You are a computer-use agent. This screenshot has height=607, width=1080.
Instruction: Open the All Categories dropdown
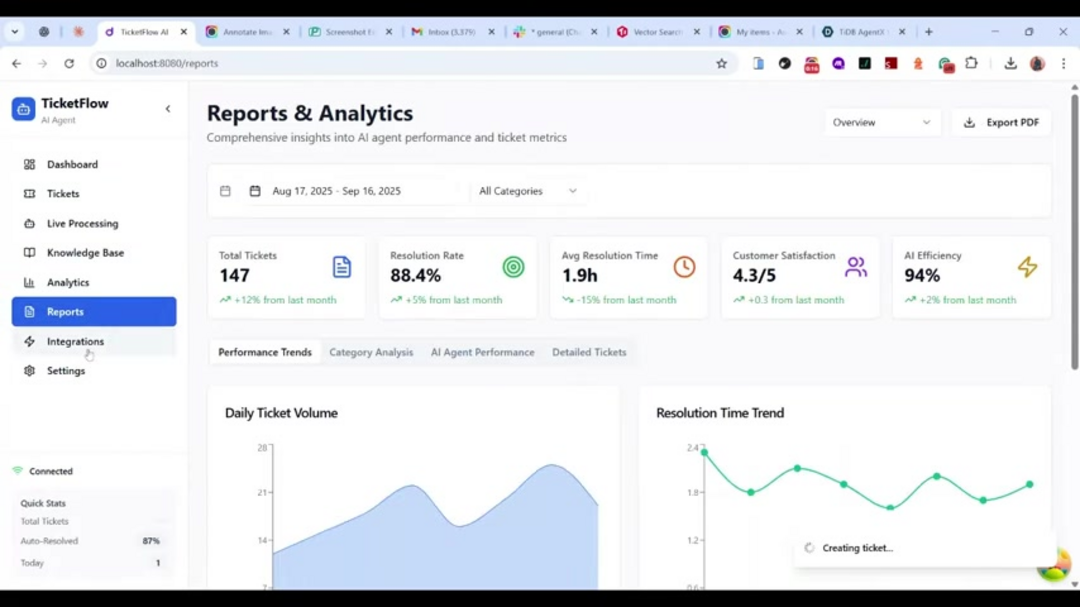tap(528, 190)
